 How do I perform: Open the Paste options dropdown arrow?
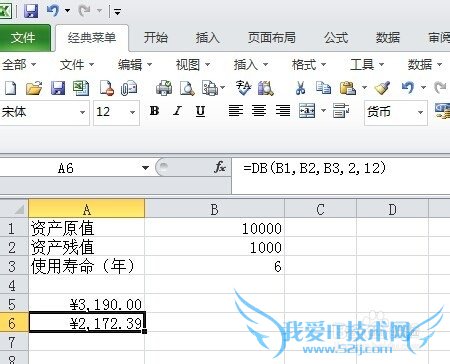364,88
